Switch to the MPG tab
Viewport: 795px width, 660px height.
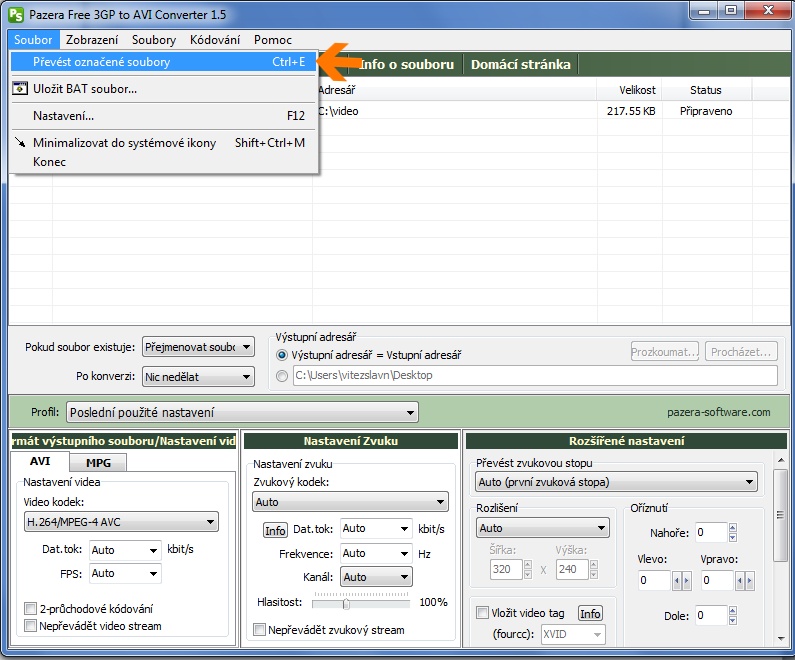(x=98, y=463)
